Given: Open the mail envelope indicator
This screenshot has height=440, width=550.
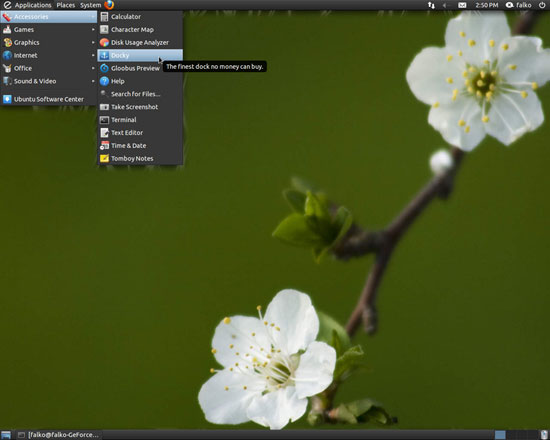Looking at the screenshot, I should coord(462,5).
